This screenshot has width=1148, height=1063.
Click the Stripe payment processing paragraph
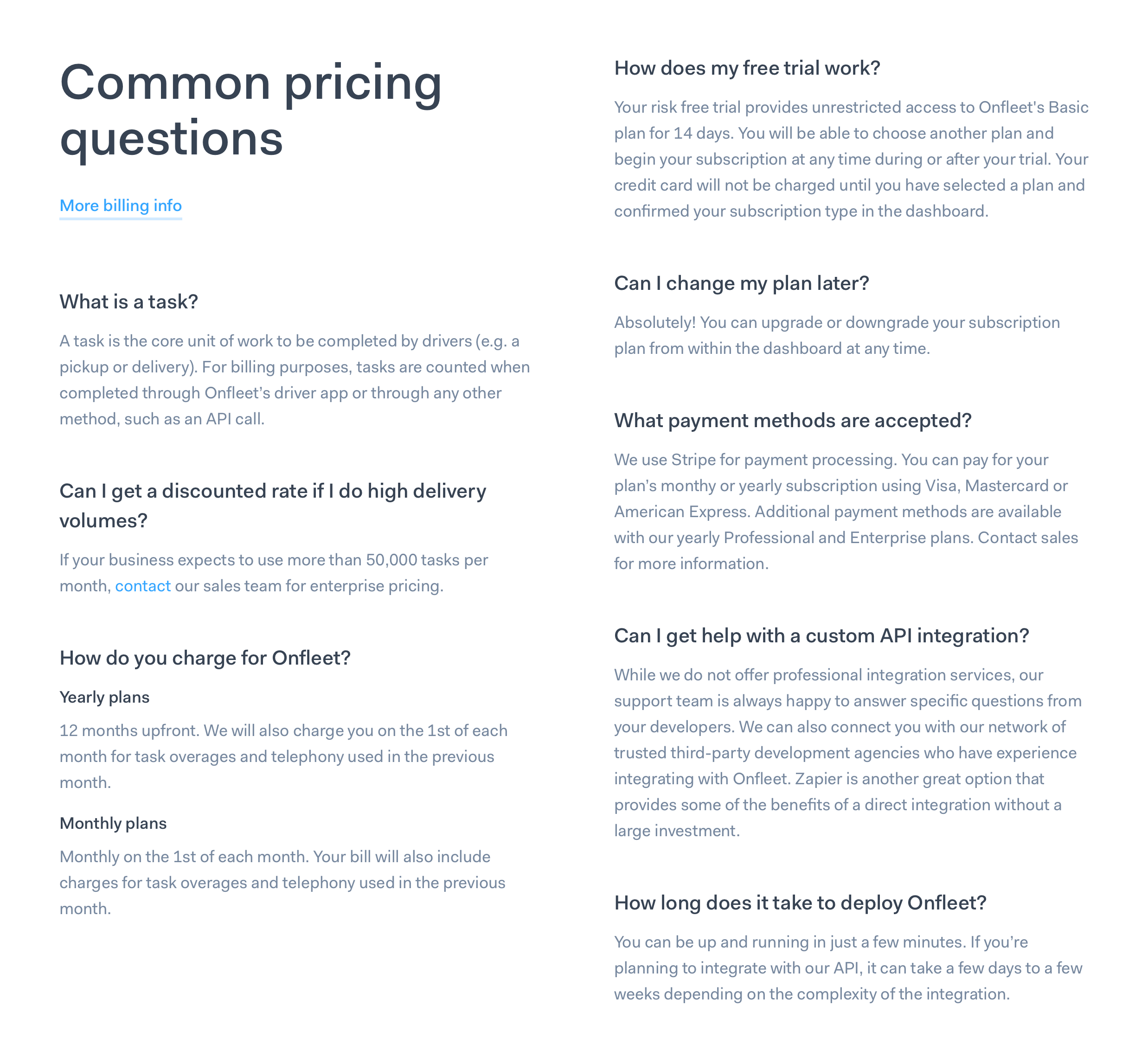(x=846, y=512)
